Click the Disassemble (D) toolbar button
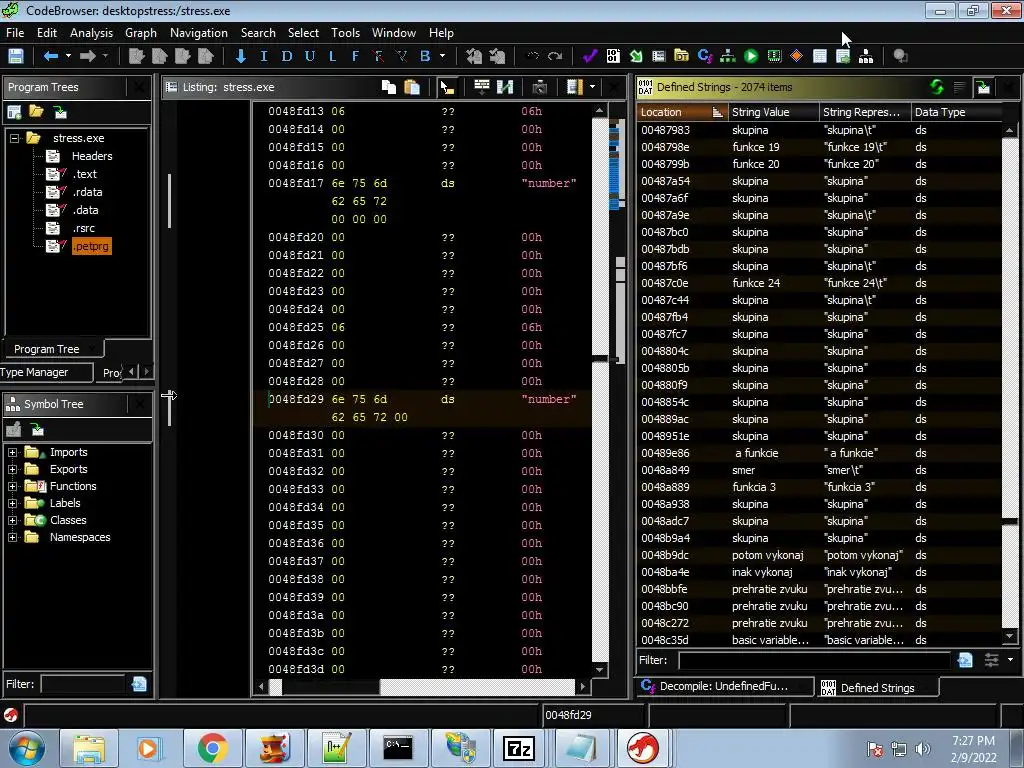 (x=287, y=56)
